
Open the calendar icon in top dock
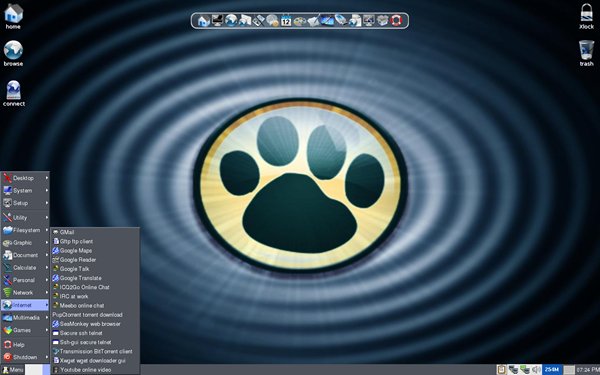[286, 20]
